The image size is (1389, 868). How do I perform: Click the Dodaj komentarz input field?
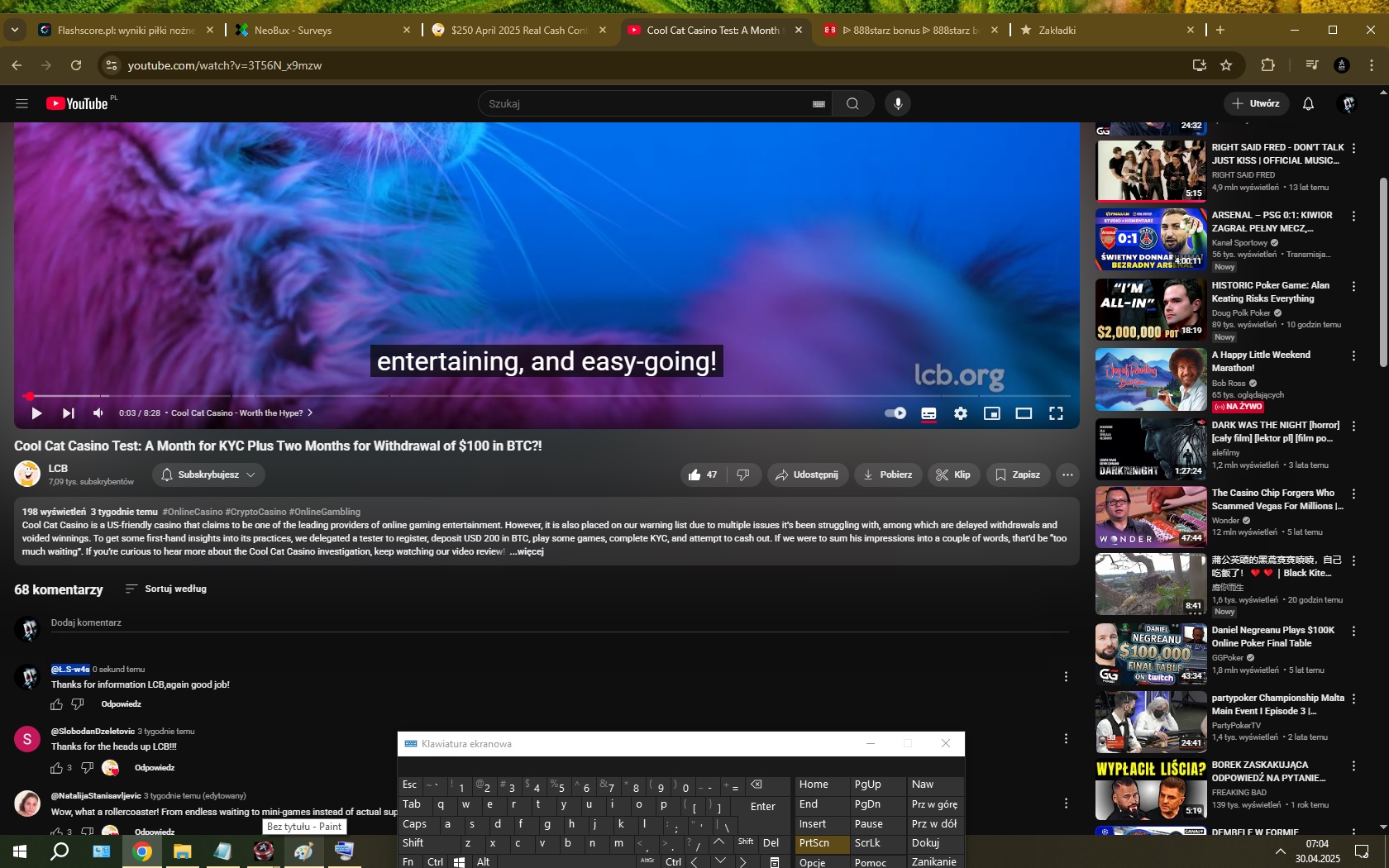(x=560, y=623)
